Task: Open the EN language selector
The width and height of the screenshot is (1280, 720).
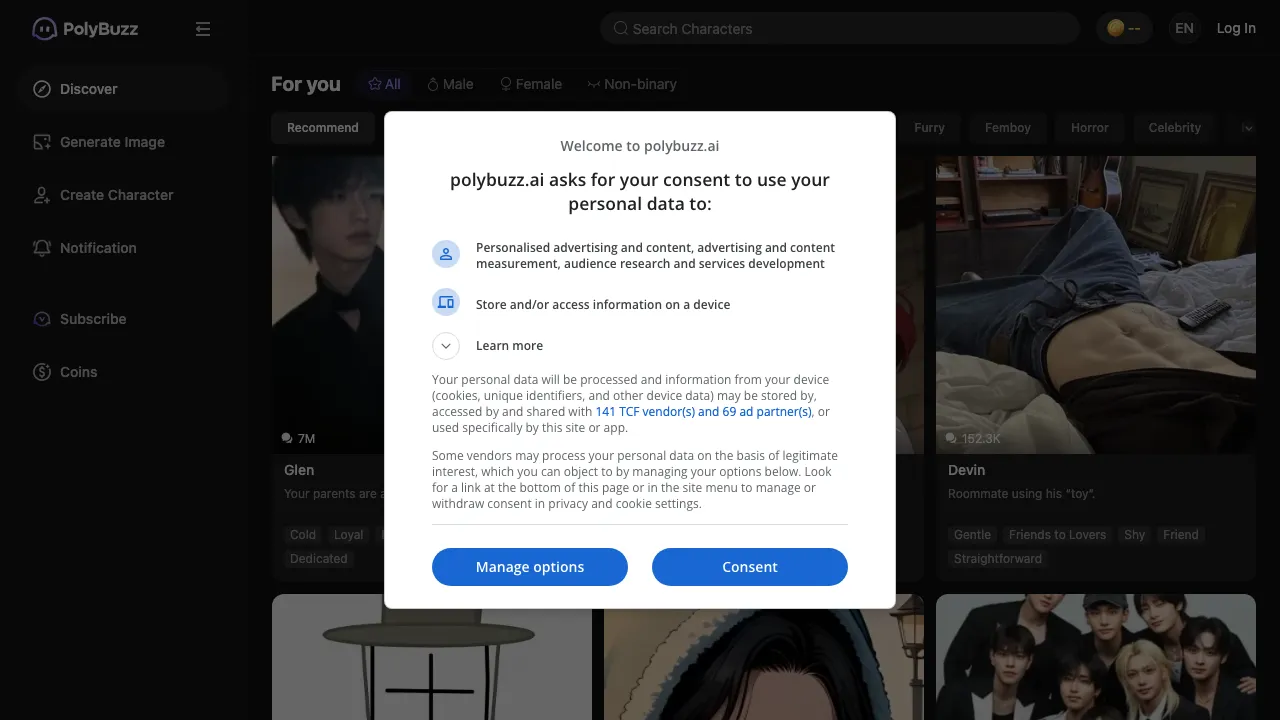Action: point(1184,28)
